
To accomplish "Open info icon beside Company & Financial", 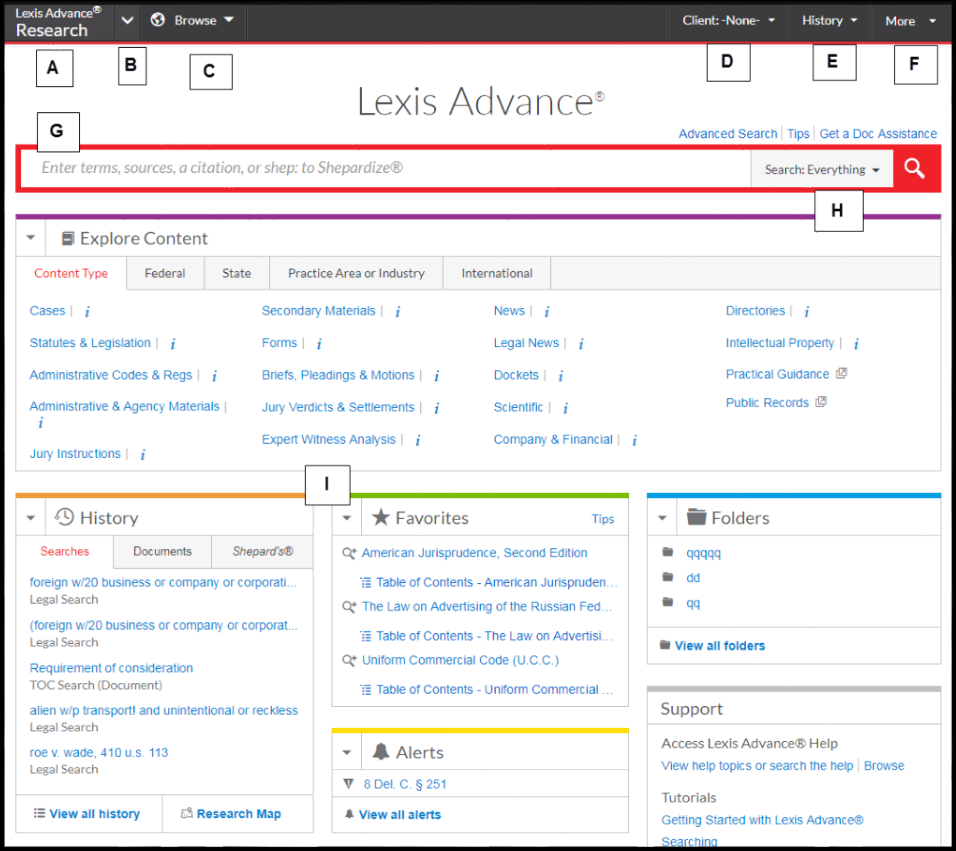I will click(635, 441).
